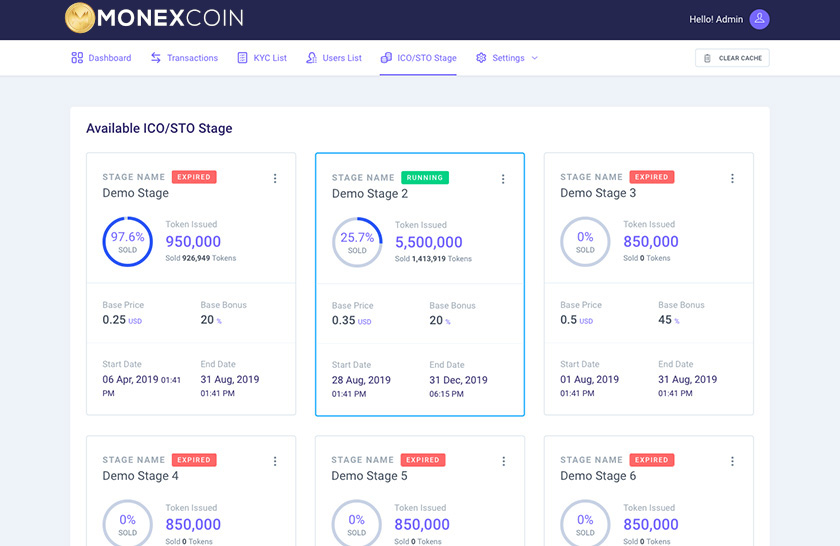Open the Admin user avatar icon
The width and height of the screenshot is (840, 546).
[759, 19]
